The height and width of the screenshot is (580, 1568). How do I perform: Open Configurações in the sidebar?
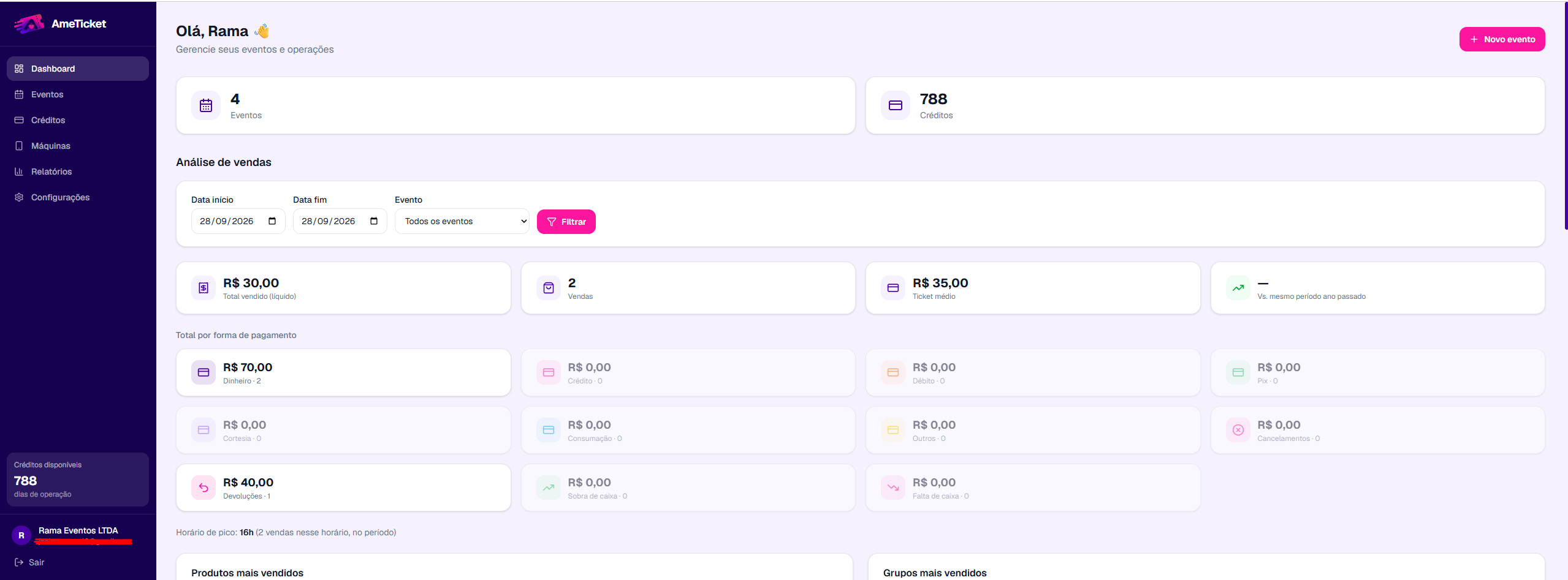coord(78,197)
